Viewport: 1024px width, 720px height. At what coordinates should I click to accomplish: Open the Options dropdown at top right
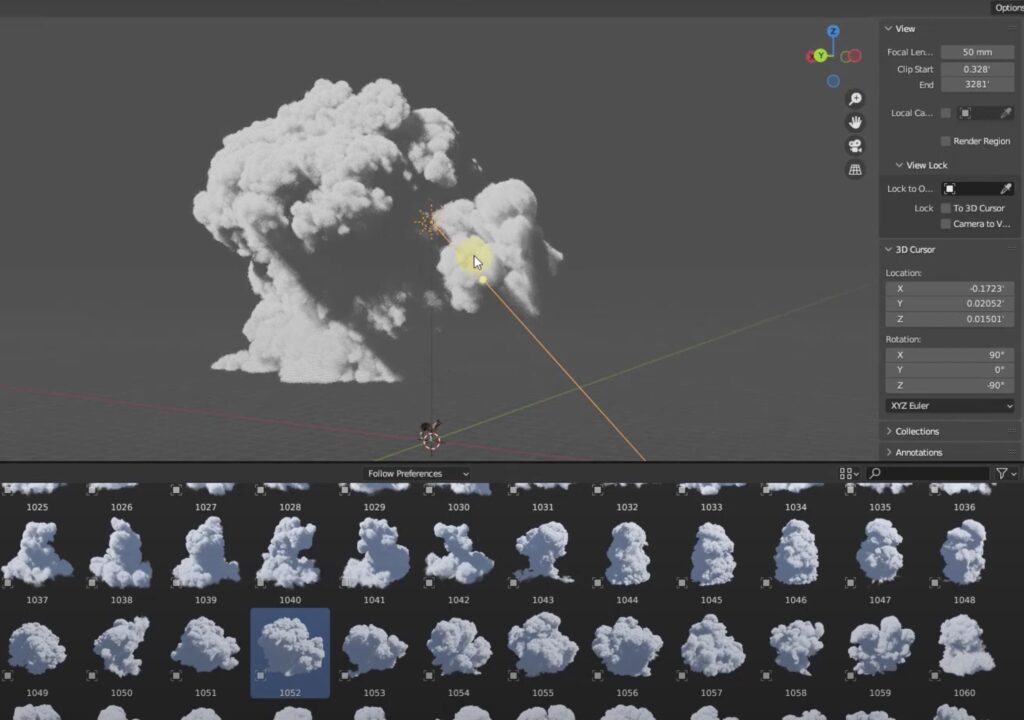pos(1007,8)
